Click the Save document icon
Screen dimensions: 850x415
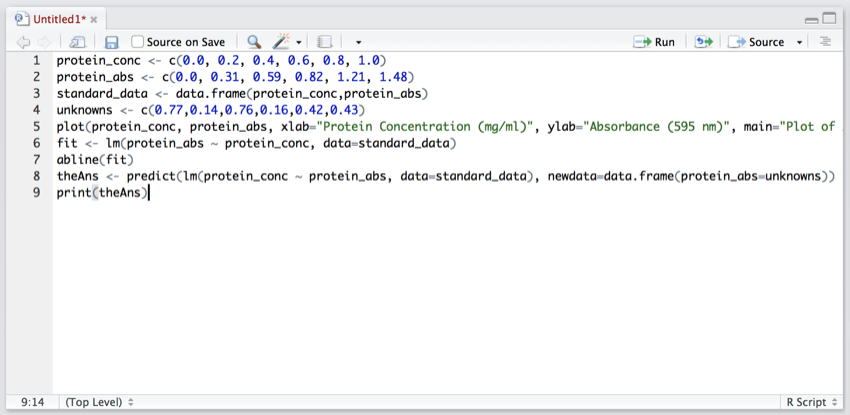tap(112, 42)
